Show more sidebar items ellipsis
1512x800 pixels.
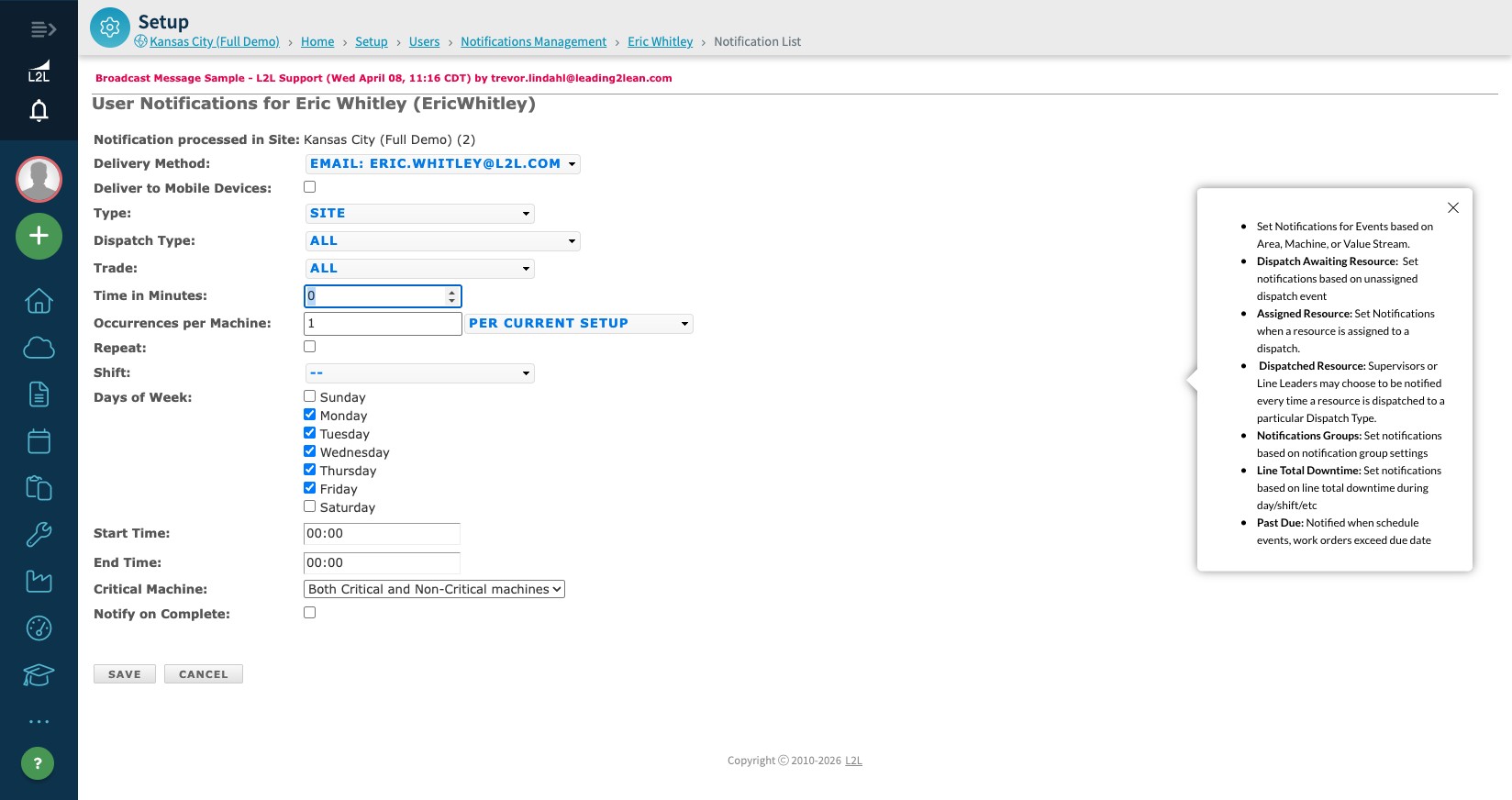[x=39, y=722]
